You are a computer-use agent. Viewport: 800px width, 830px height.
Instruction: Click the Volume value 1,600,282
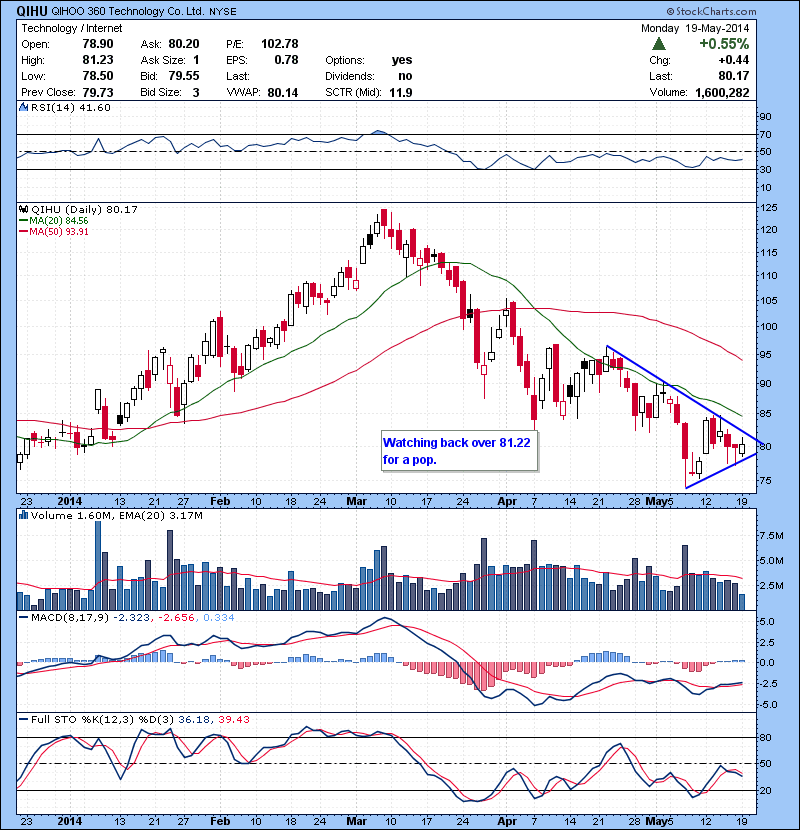pos(722,93)
